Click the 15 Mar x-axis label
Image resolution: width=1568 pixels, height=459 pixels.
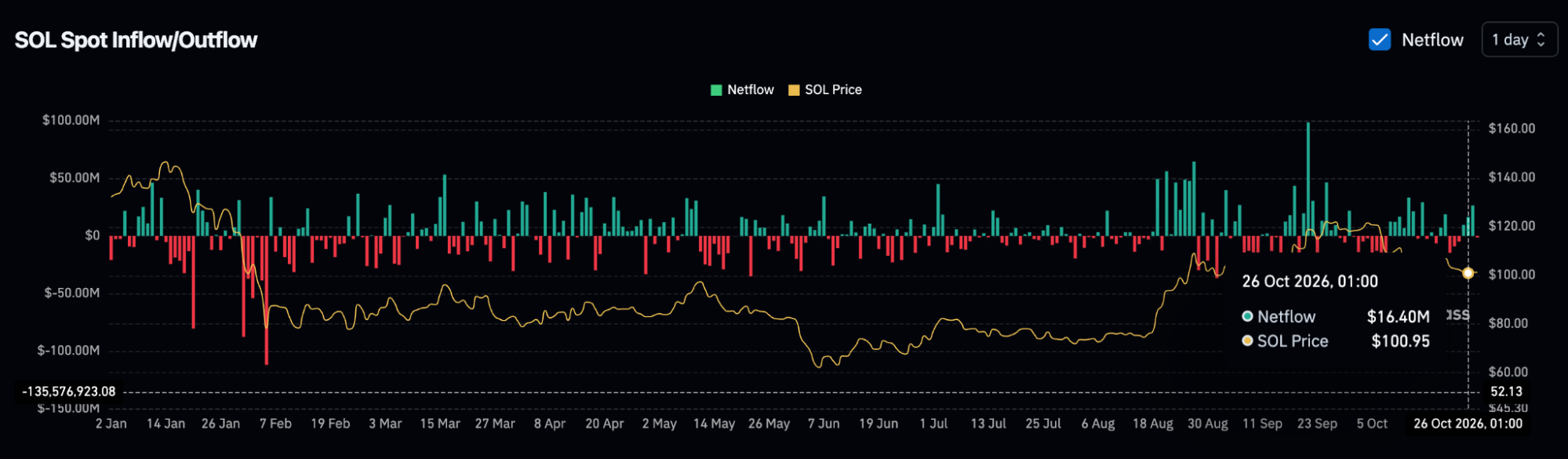click(x=440, y=424)
